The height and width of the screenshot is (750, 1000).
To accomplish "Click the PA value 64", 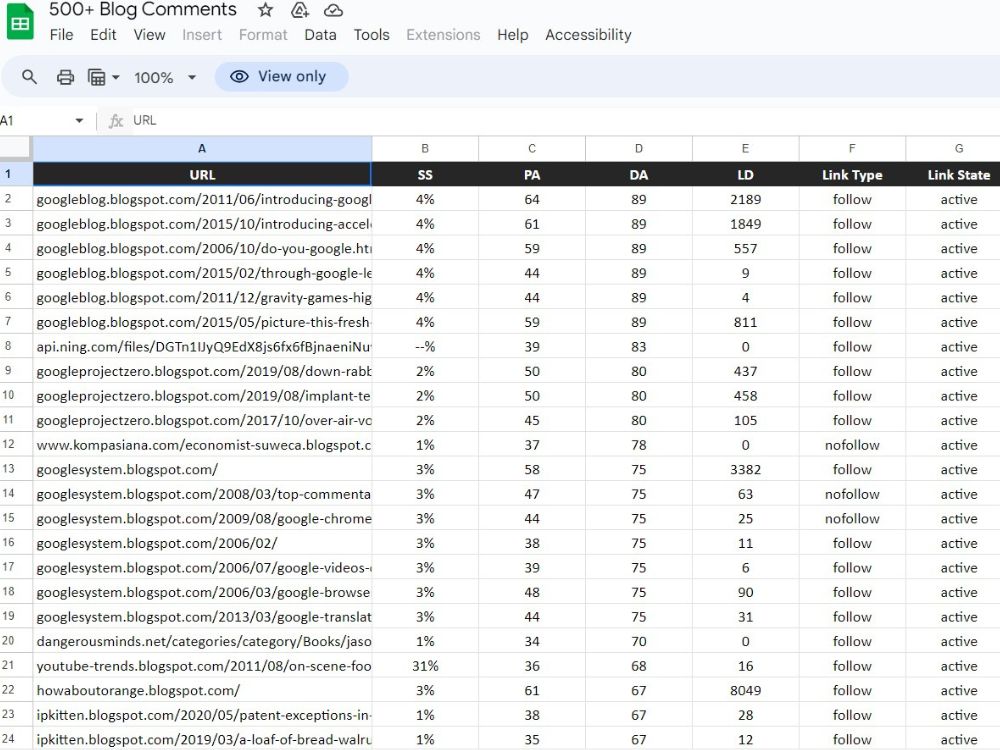I will (x=532, y=199).
